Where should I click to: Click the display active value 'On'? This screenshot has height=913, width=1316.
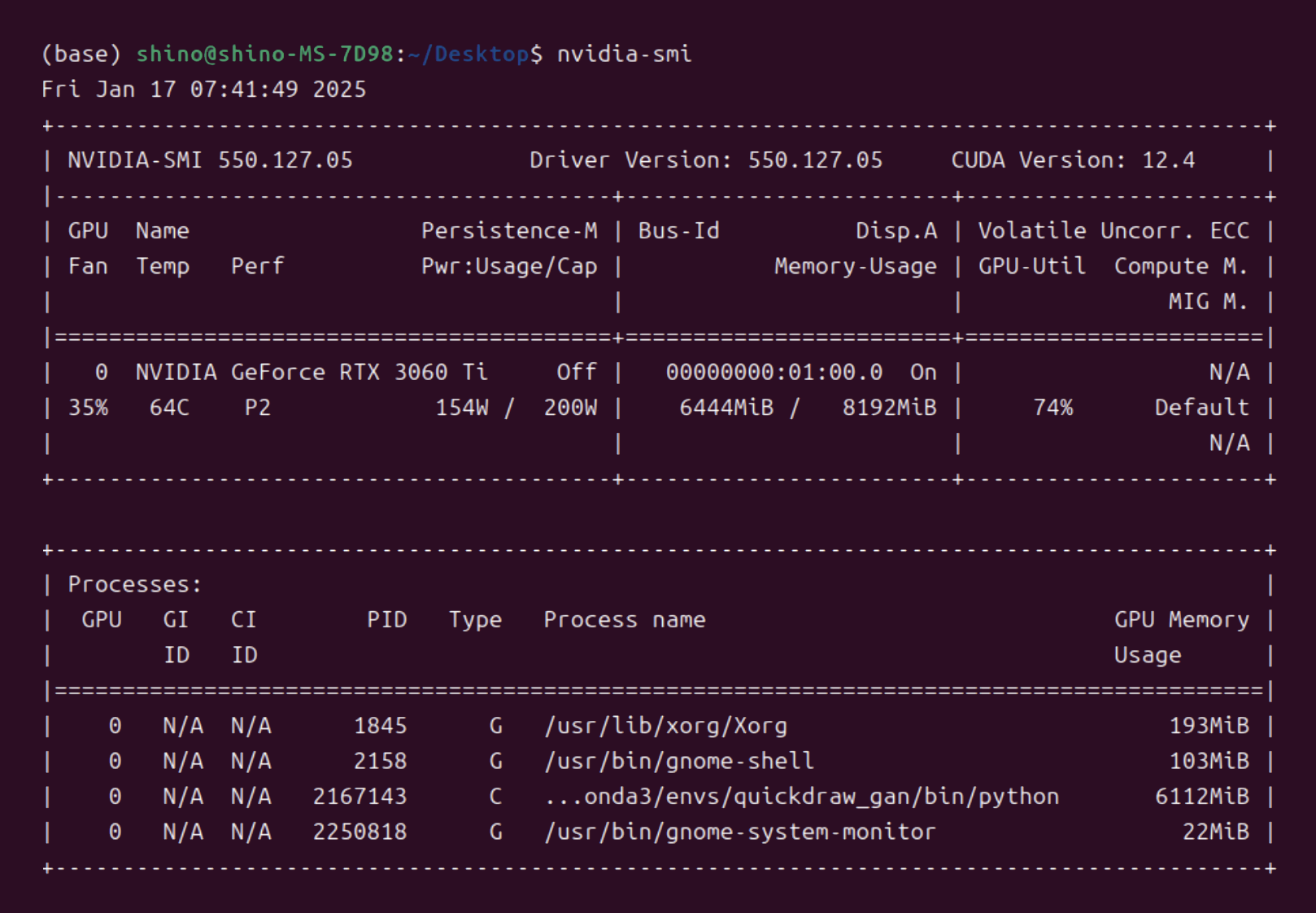tap(923, 372)
